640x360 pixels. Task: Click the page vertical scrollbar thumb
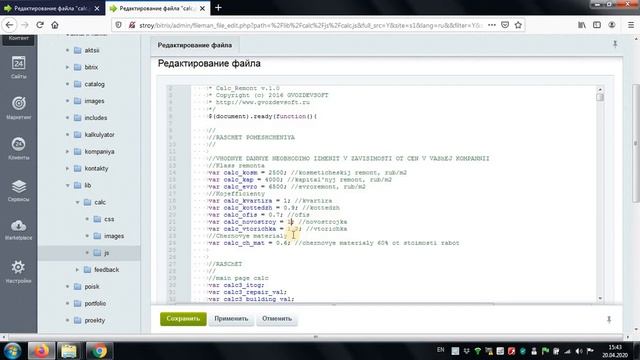(636, 143)
